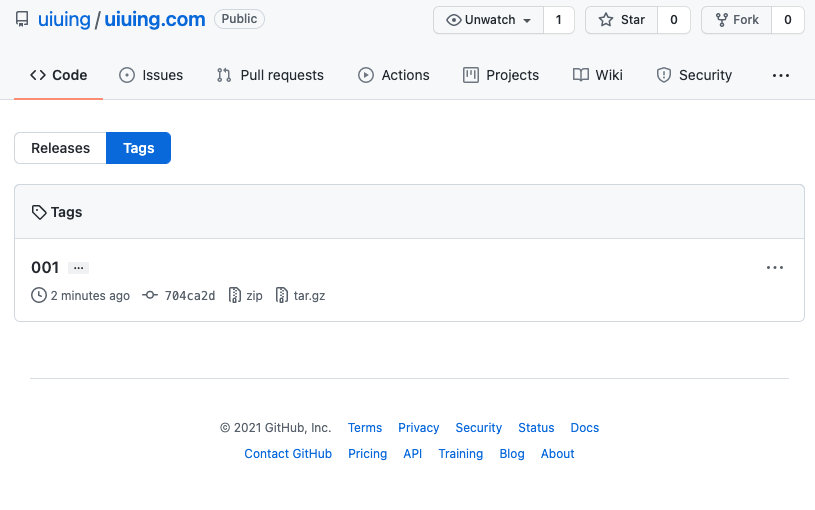815x510 pixels.
Task: Select the blue Tags toggle button
Action: click(x=138, y=148)
